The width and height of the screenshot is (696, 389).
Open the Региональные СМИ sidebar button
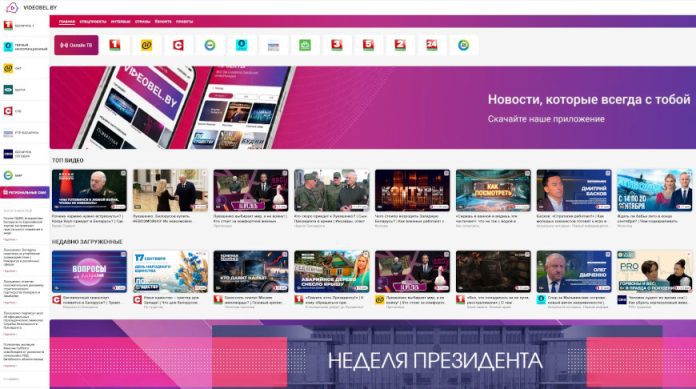click(25, 192)
